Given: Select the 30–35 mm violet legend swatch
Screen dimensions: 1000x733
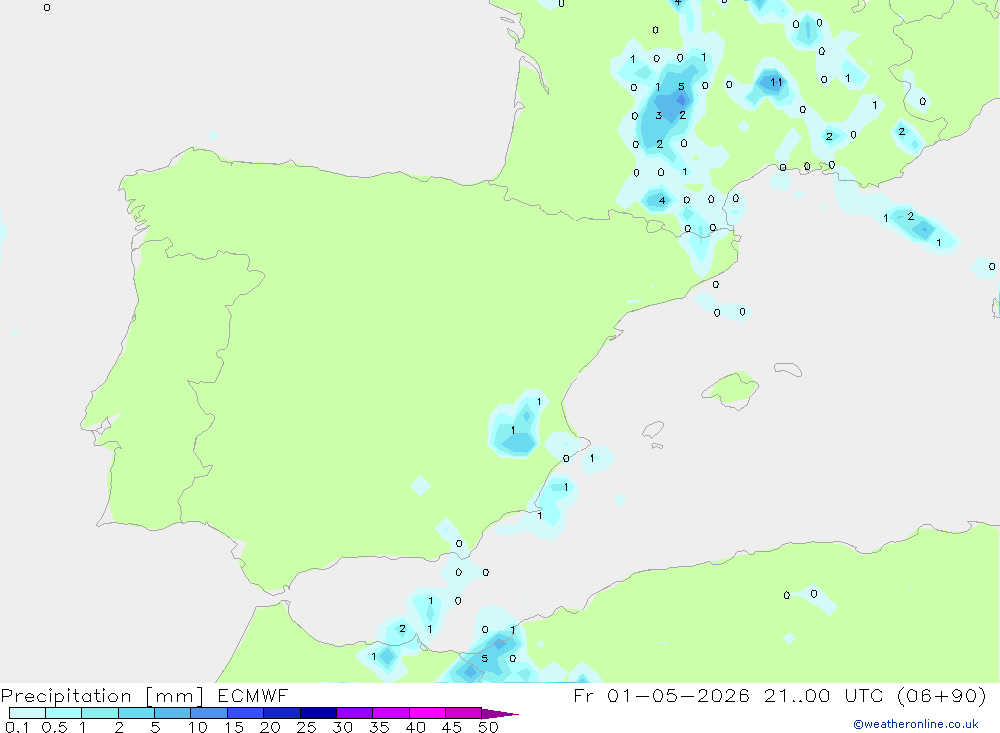Looking at the screenshot, I should point(355,713).
